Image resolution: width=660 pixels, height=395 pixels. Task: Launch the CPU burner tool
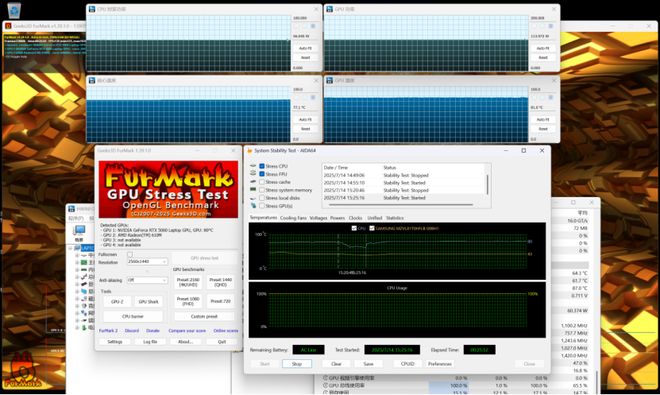click(133, 316)
